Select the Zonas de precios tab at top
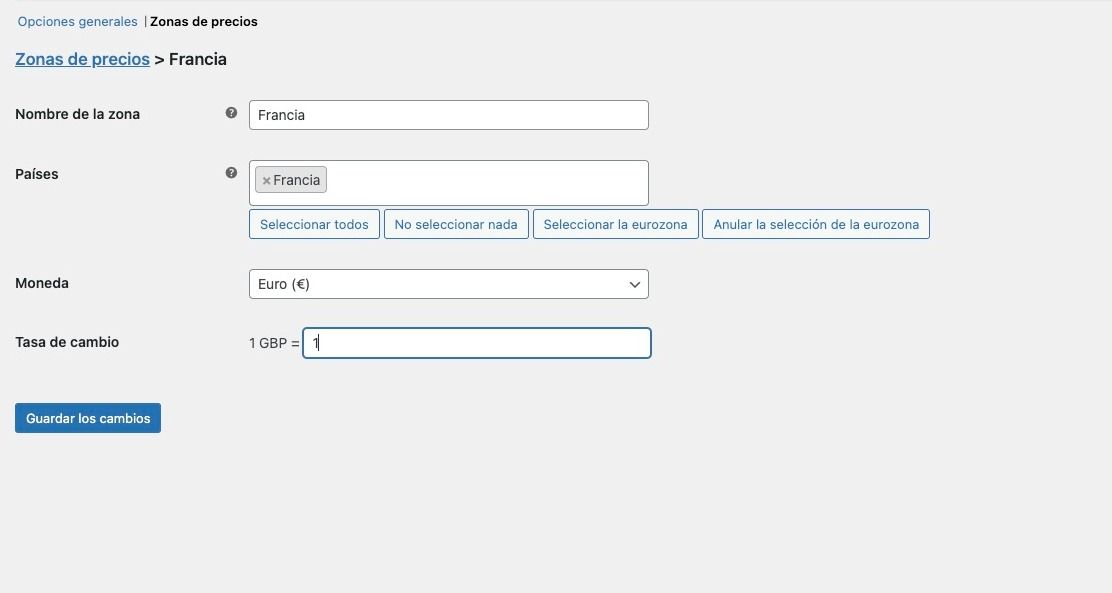1112x593 pixels. pos(204,21)
